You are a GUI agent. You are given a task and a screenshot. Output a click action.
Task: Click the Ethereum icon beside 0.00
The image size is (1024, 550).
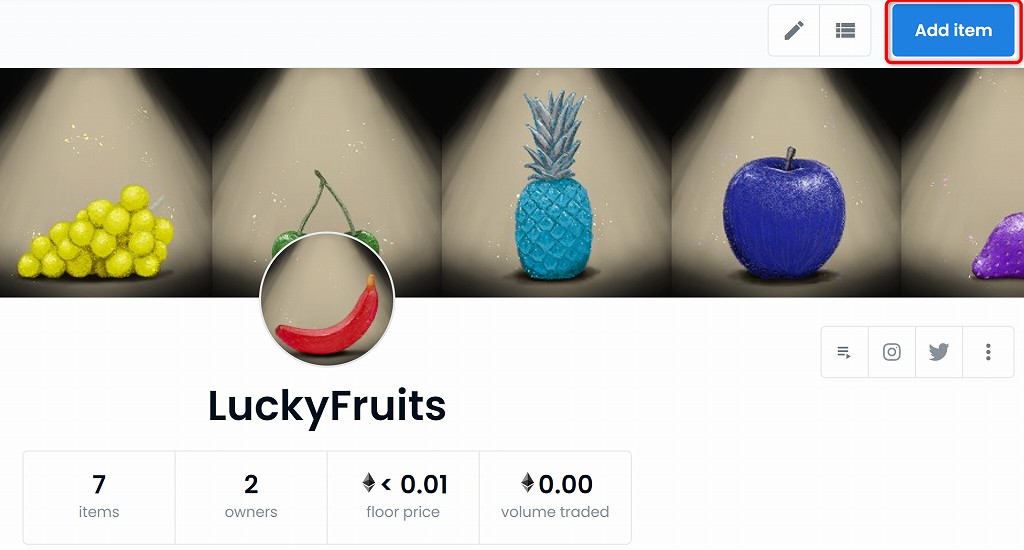pyautogui.click(x=528, y=483)
